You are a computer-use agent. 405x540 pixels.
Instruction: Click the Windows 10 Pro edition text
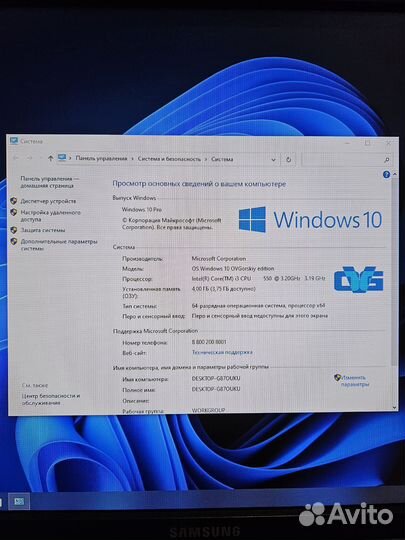pos(142,209)
